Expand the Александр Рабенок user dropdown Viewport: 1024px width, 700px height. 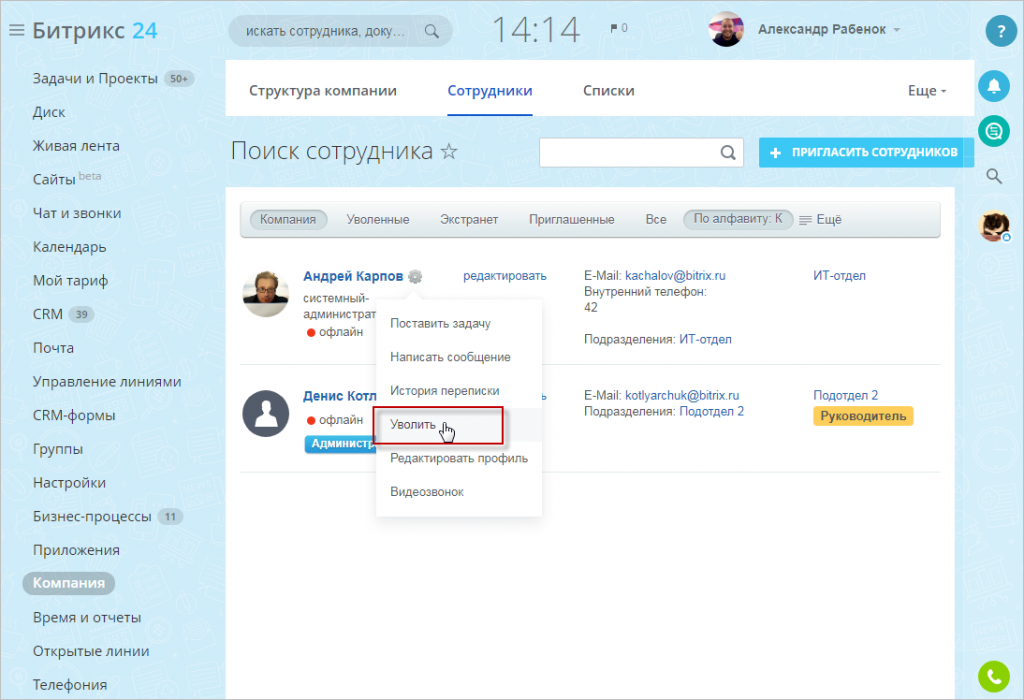pos(897,30)
